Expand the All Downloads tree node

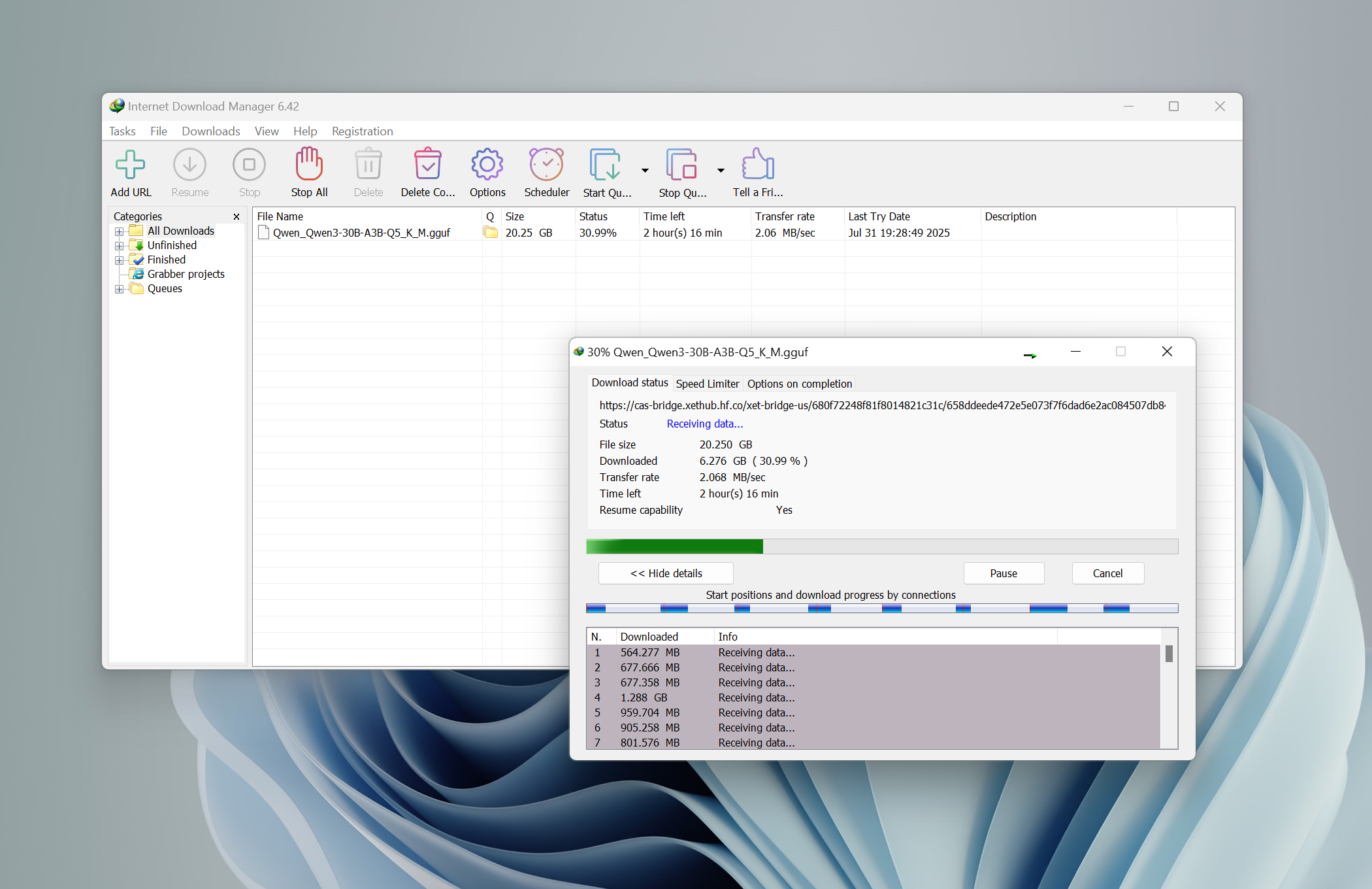(x=119, y=231)
